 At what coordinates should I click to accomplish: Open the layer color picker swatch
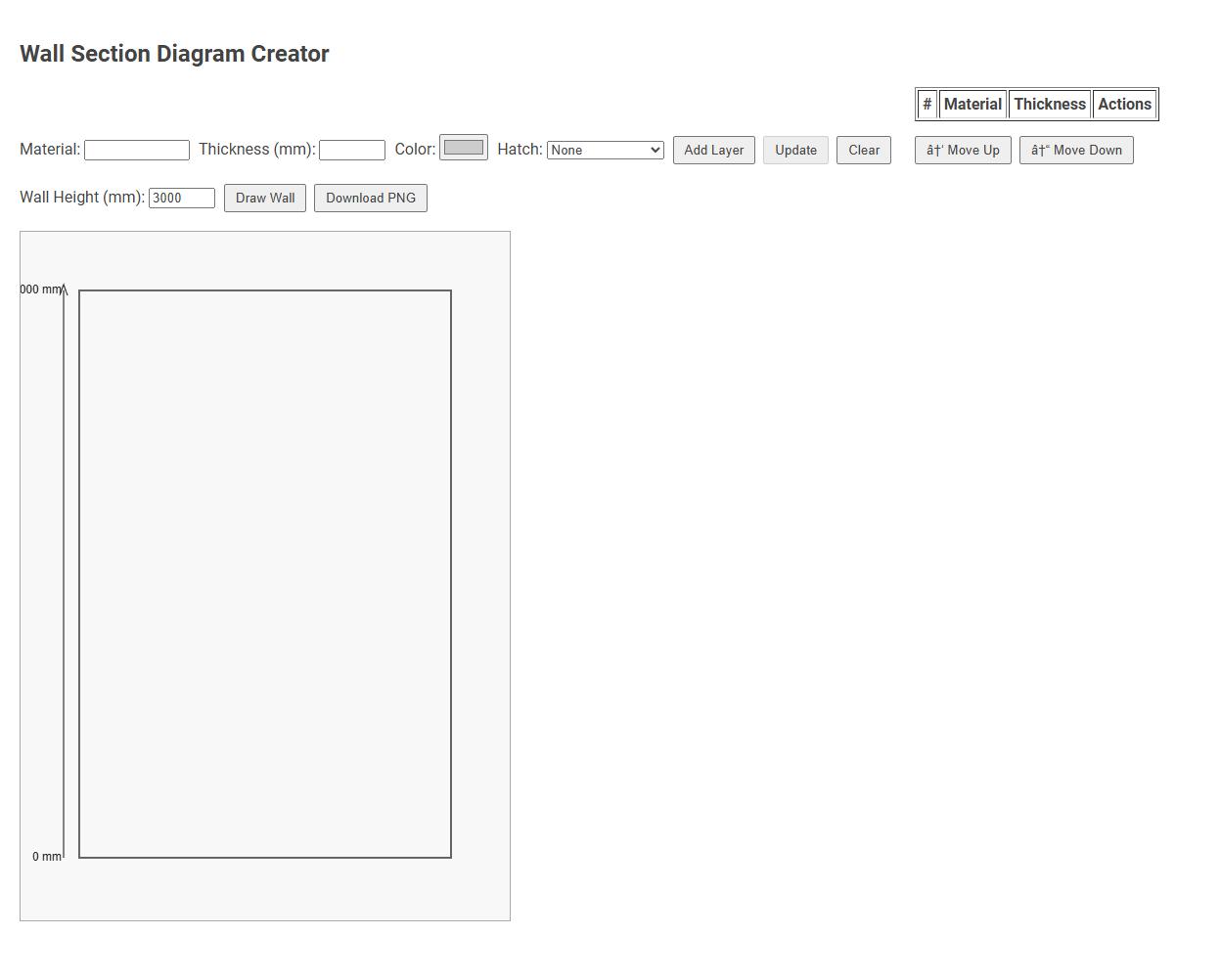click(x=463, y=147)
